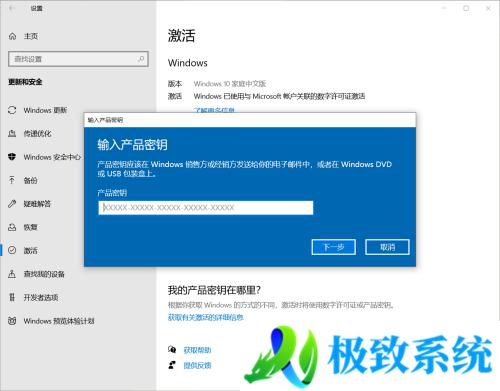The height and width of the screenshot is (391, 500).
Task: Select the 疑难解答 wrench icon
Action: [12, 204]
